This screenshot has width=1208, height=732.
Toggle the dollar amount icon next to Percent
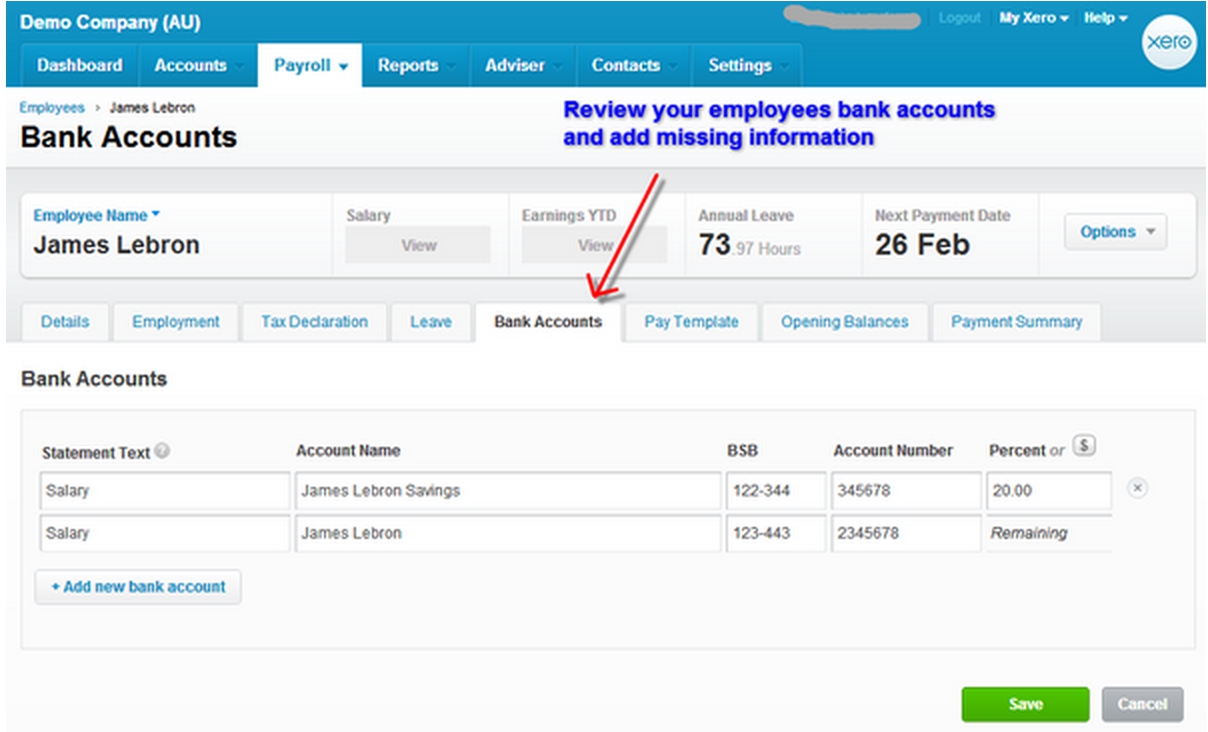coord(1084,447)
